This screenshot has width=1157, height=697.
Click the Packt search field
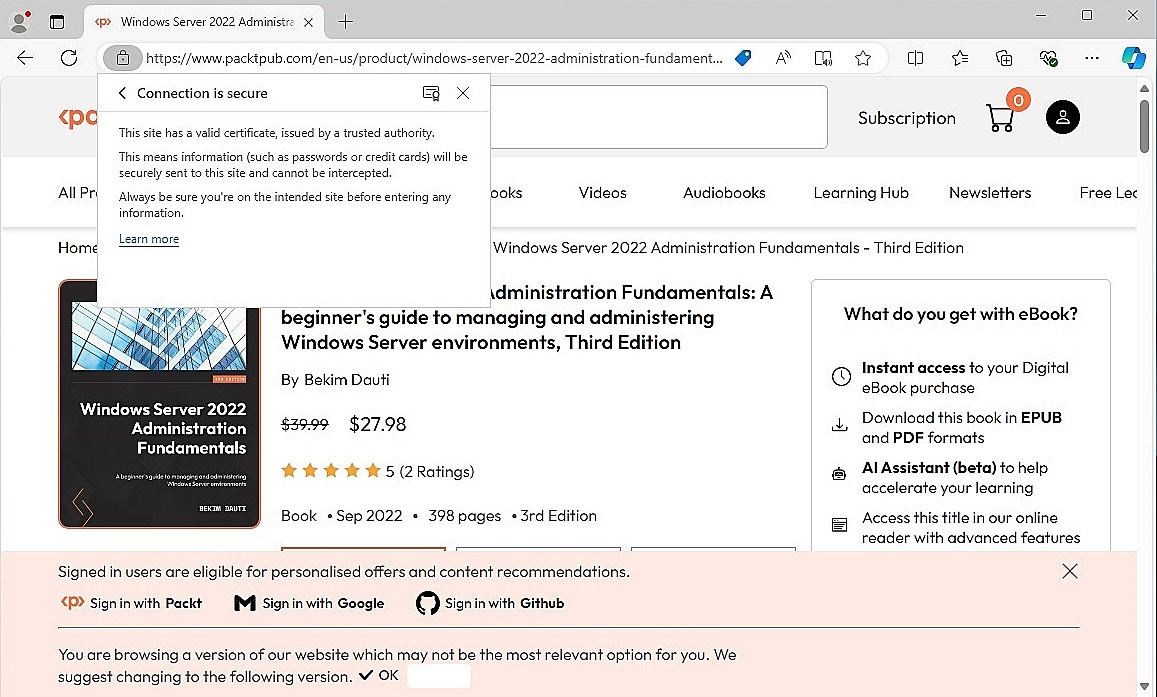(658, 117)
